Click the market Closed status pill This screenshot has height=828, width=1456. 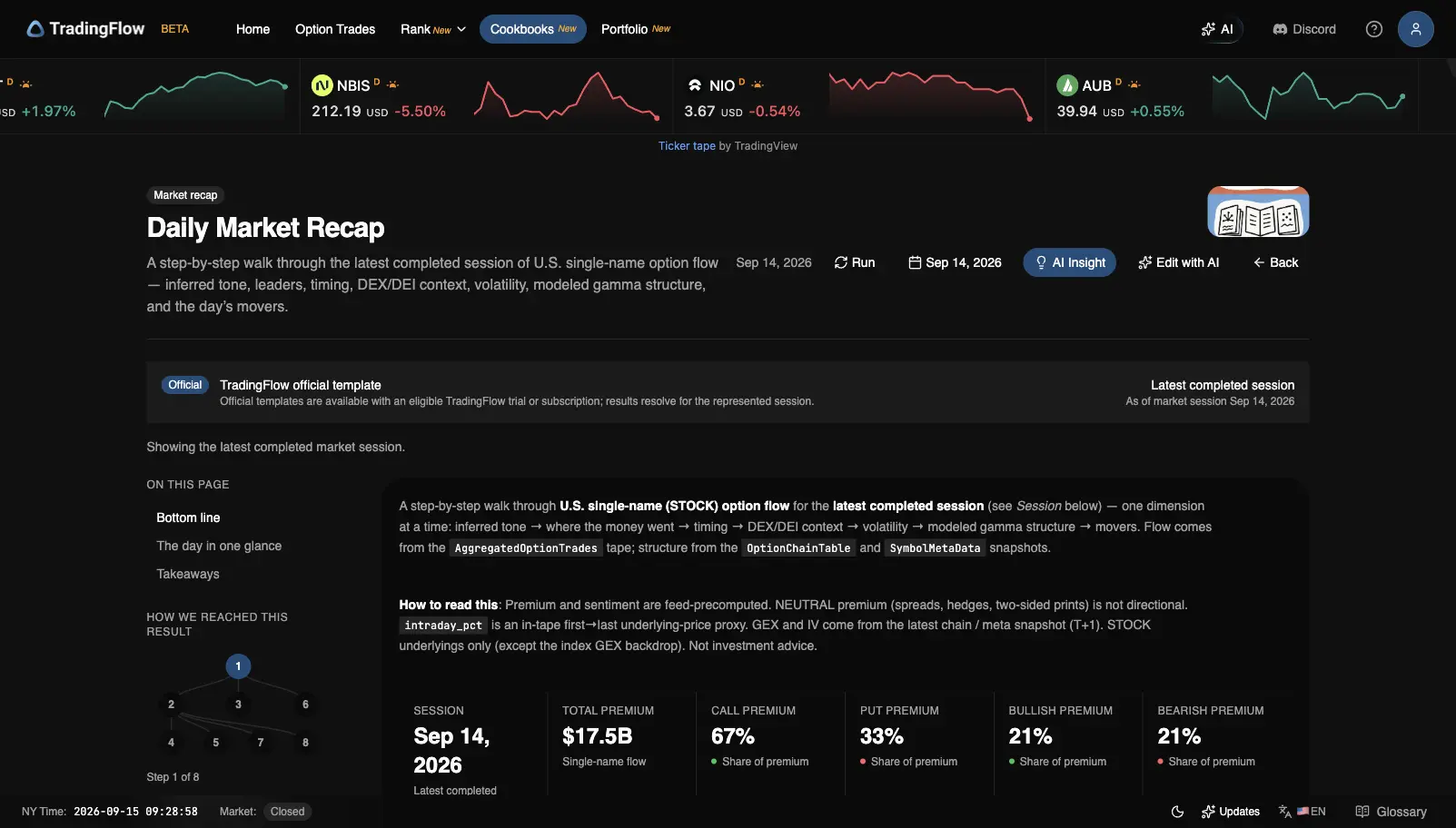pos(287,812)
